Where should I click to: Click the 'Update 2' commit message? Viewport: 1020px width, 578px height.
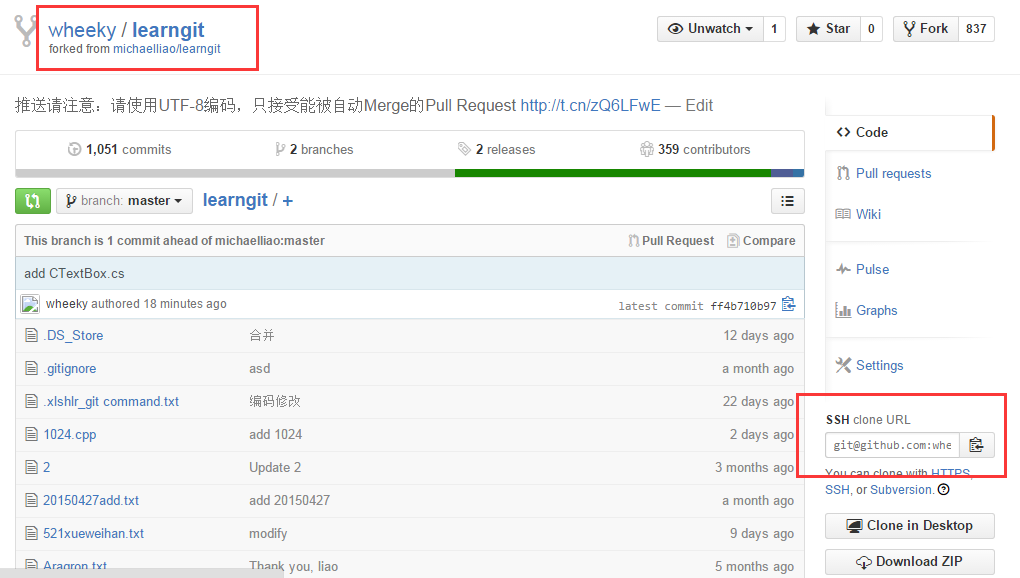point(275,467)
